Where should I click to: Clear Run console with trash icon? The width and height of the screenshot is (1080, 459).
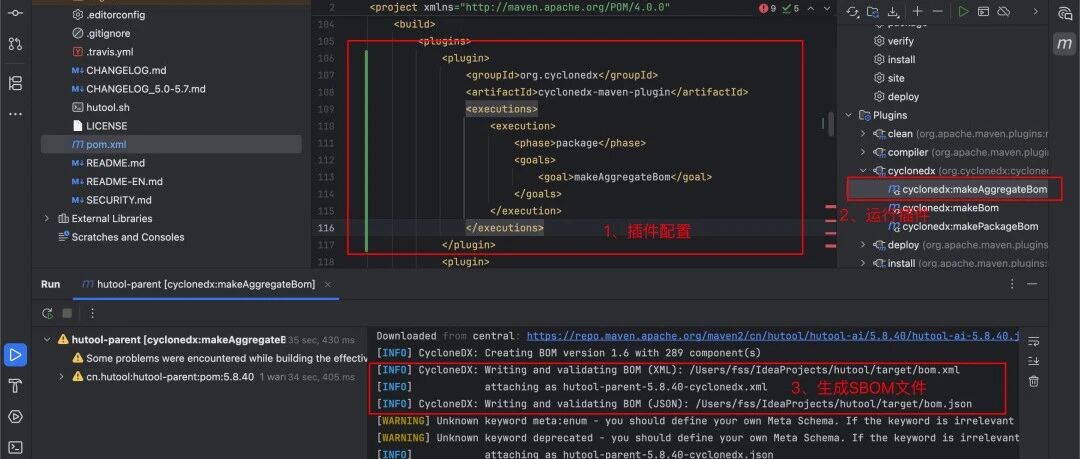point(1033,381)
